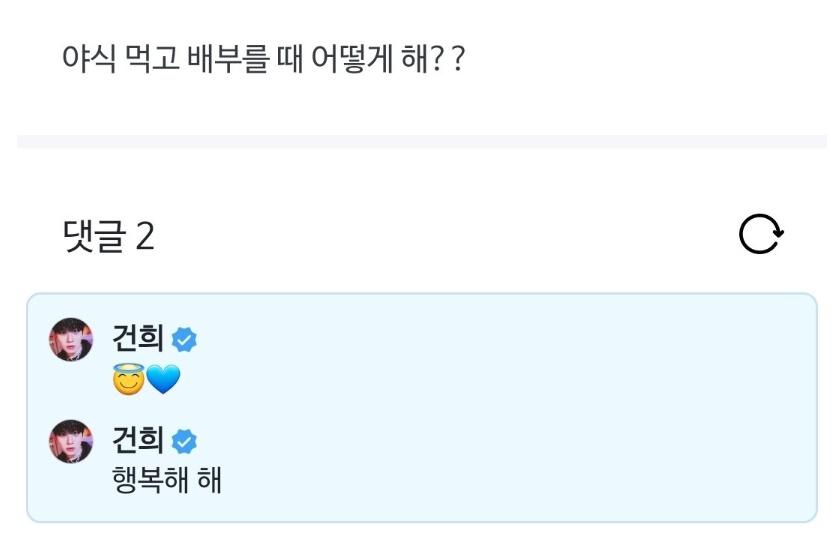Click verified badge above 행복해 해

click(x=184, y=441)
